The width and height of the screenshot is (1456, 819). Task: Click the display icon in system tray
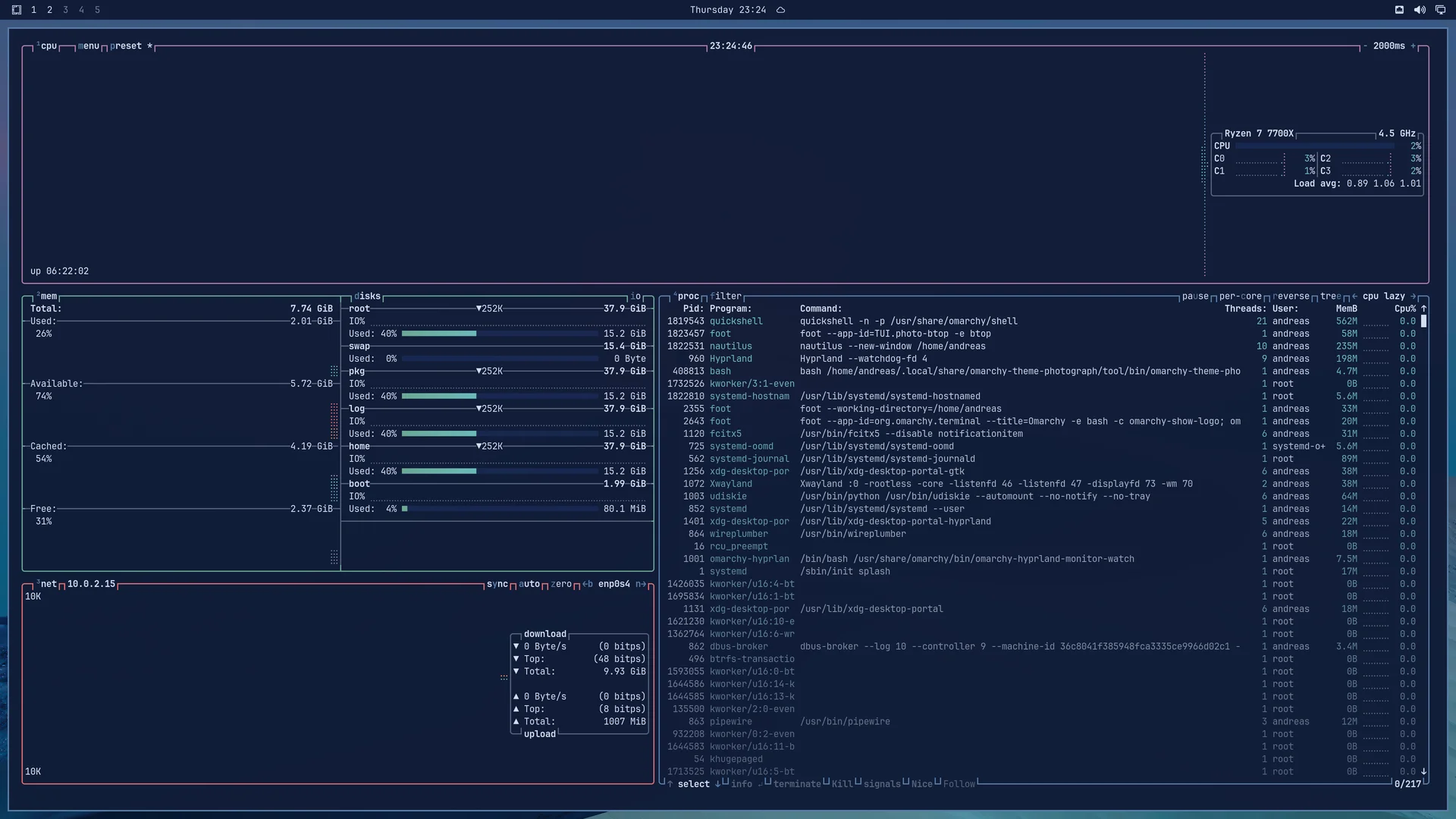(1440, 10)
